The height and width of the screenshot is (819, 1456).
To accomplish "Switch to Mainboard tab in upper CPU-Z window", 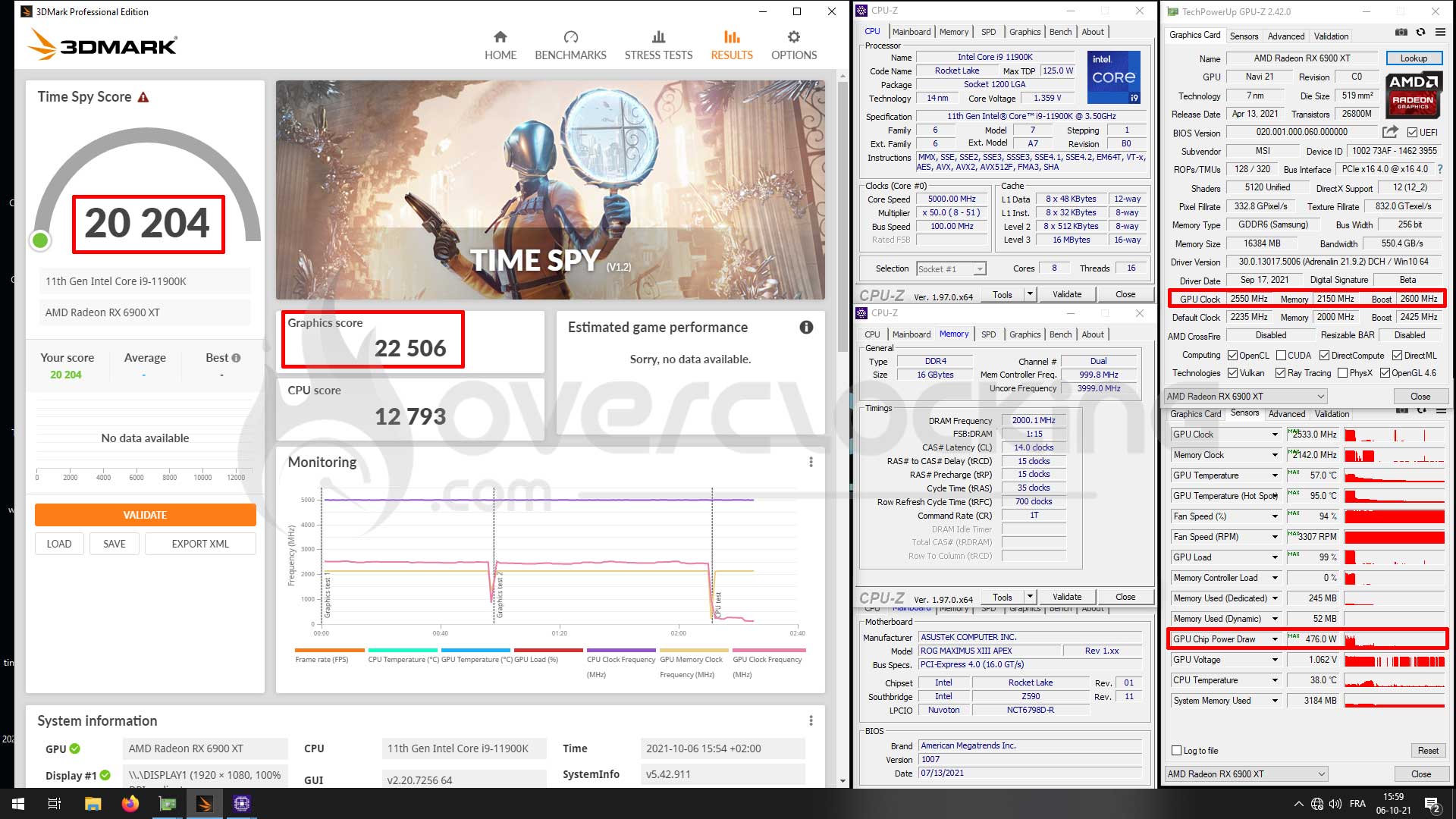I will tap(912, 32).
